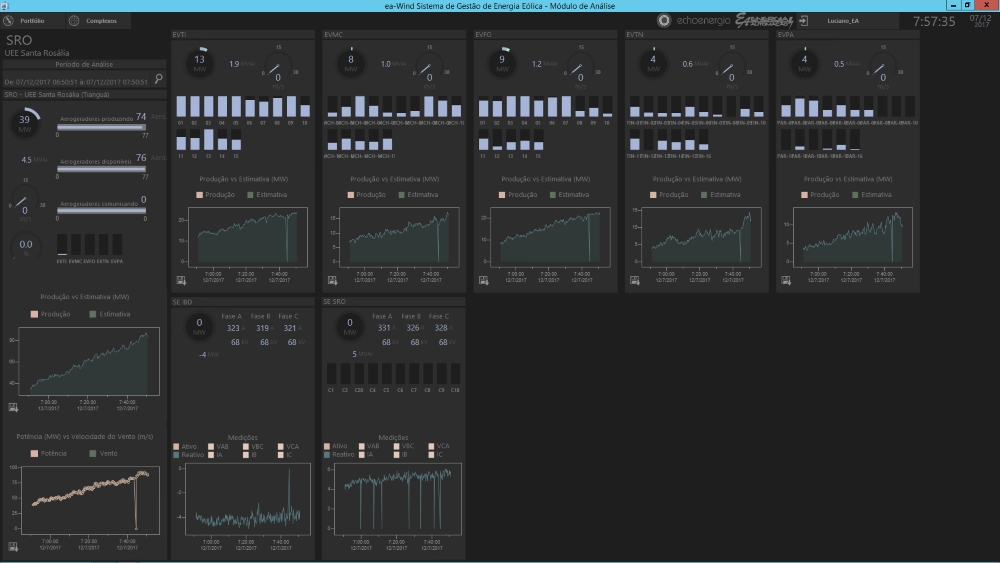Toggle Reativo measurement in the SE IBD panel

pyautogui.click(x=188, y=455)
